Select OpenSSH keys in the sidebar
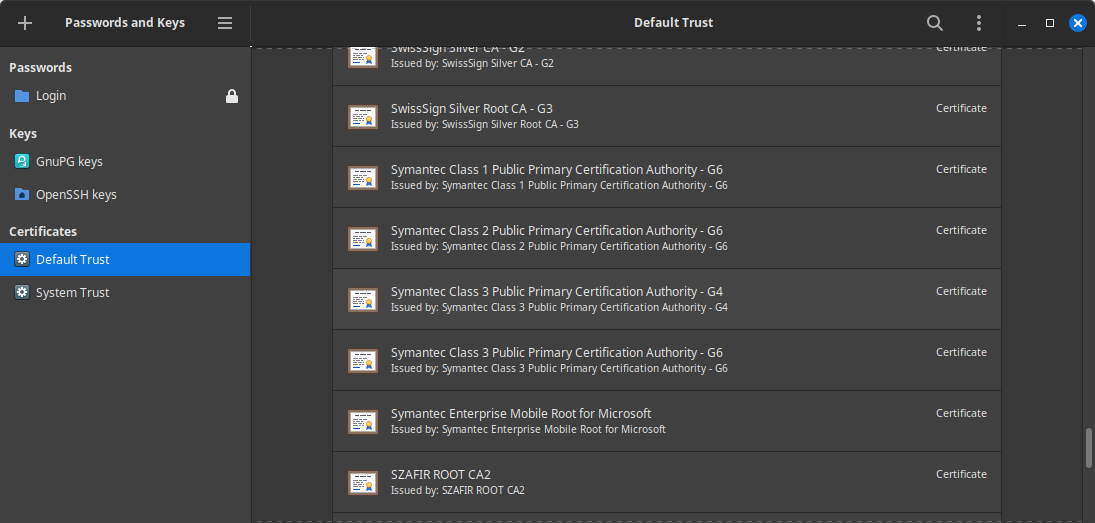Viewport: 1095px width, 523px height. coord(125,194)
